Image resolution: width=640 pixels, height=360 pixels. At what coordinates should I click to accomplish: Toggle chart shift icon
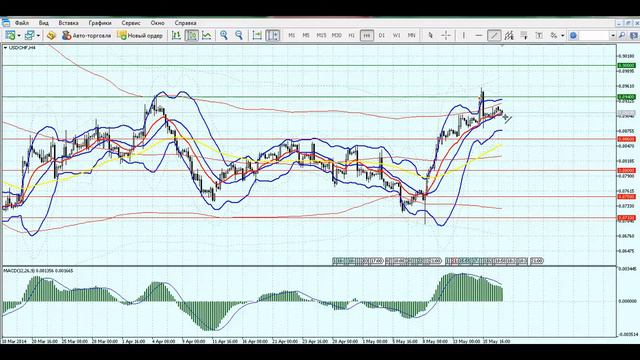click(x=272, y=36)
